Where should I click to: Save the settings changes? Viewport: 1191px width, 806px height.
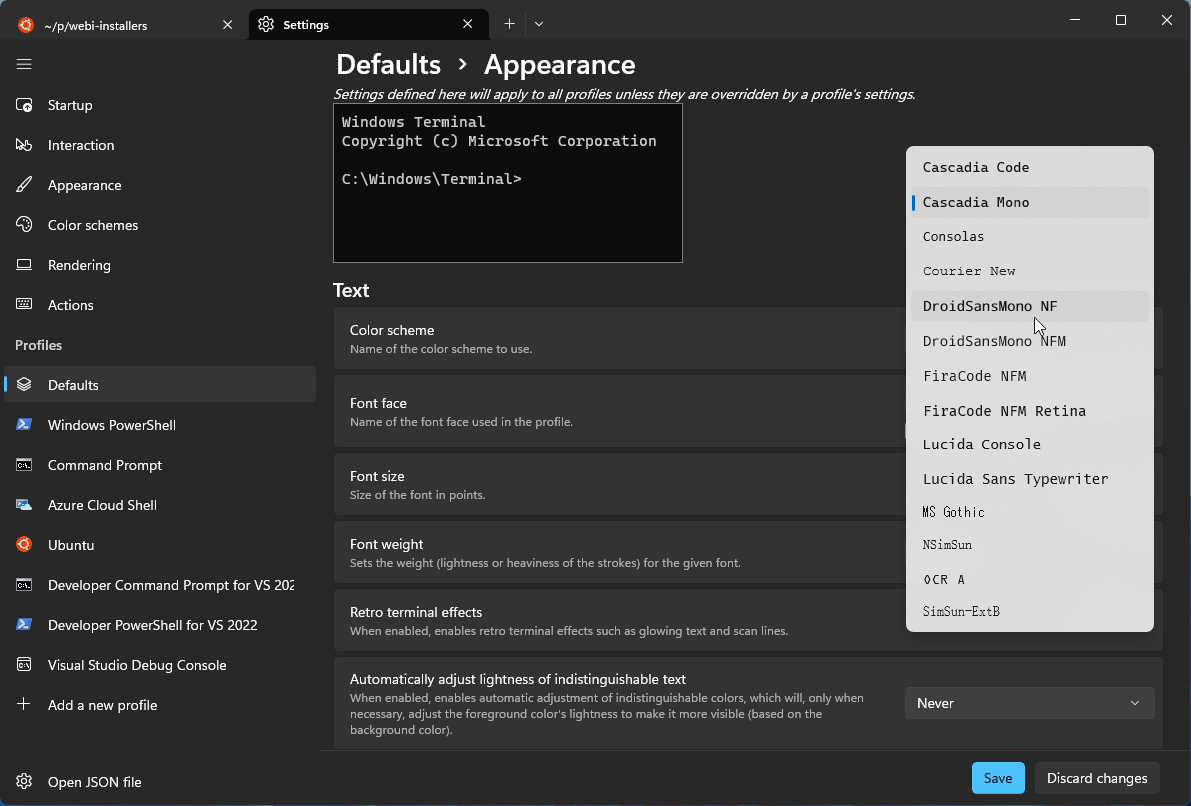pos(997,777)
